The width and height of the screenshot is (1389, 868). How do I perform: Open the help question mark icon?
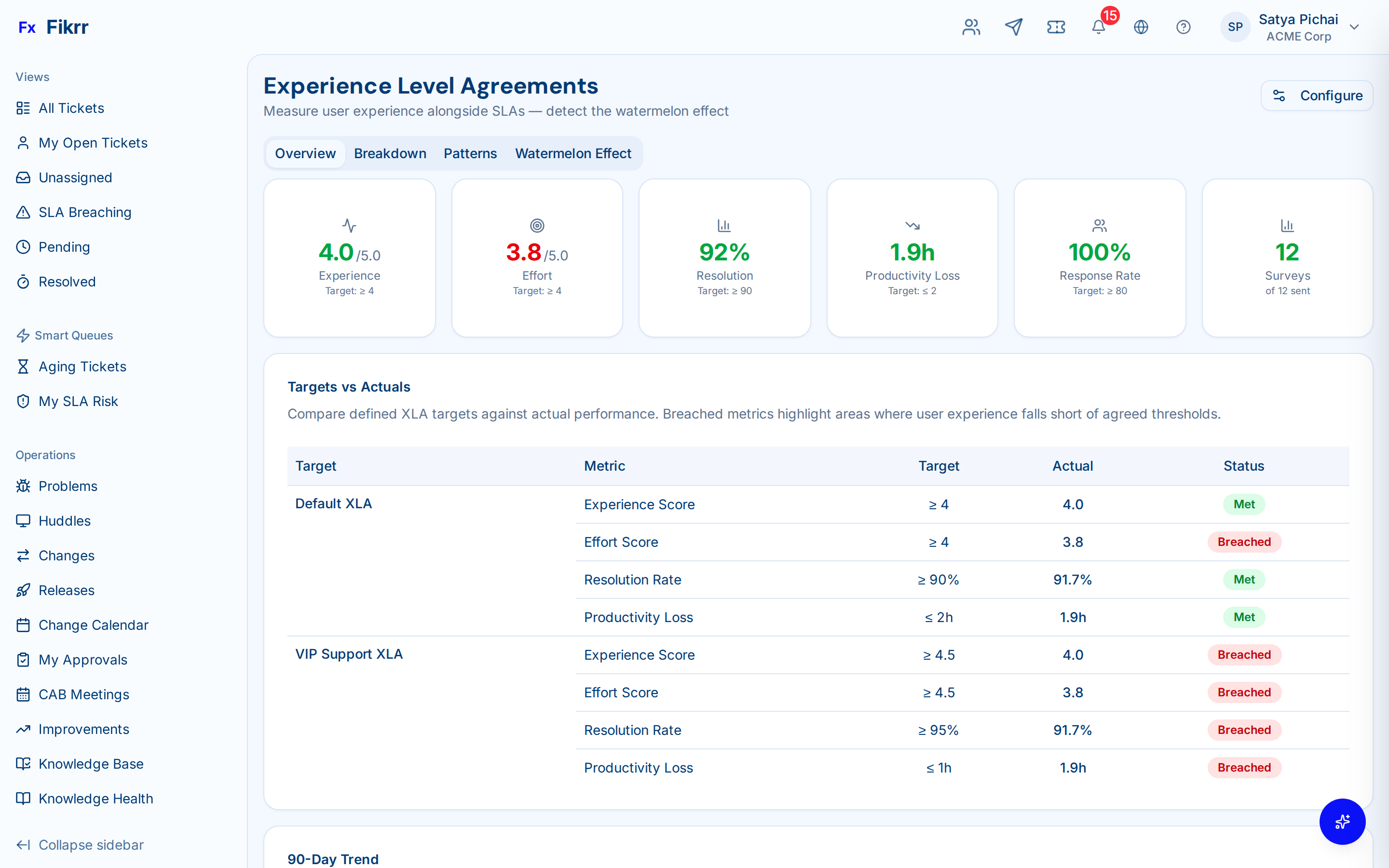(1184, 27)
